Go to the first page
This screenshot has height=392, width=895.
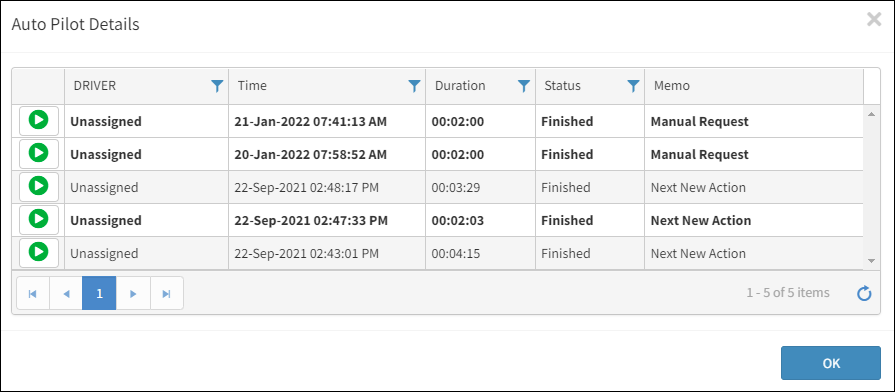click(x=33, y=293)
